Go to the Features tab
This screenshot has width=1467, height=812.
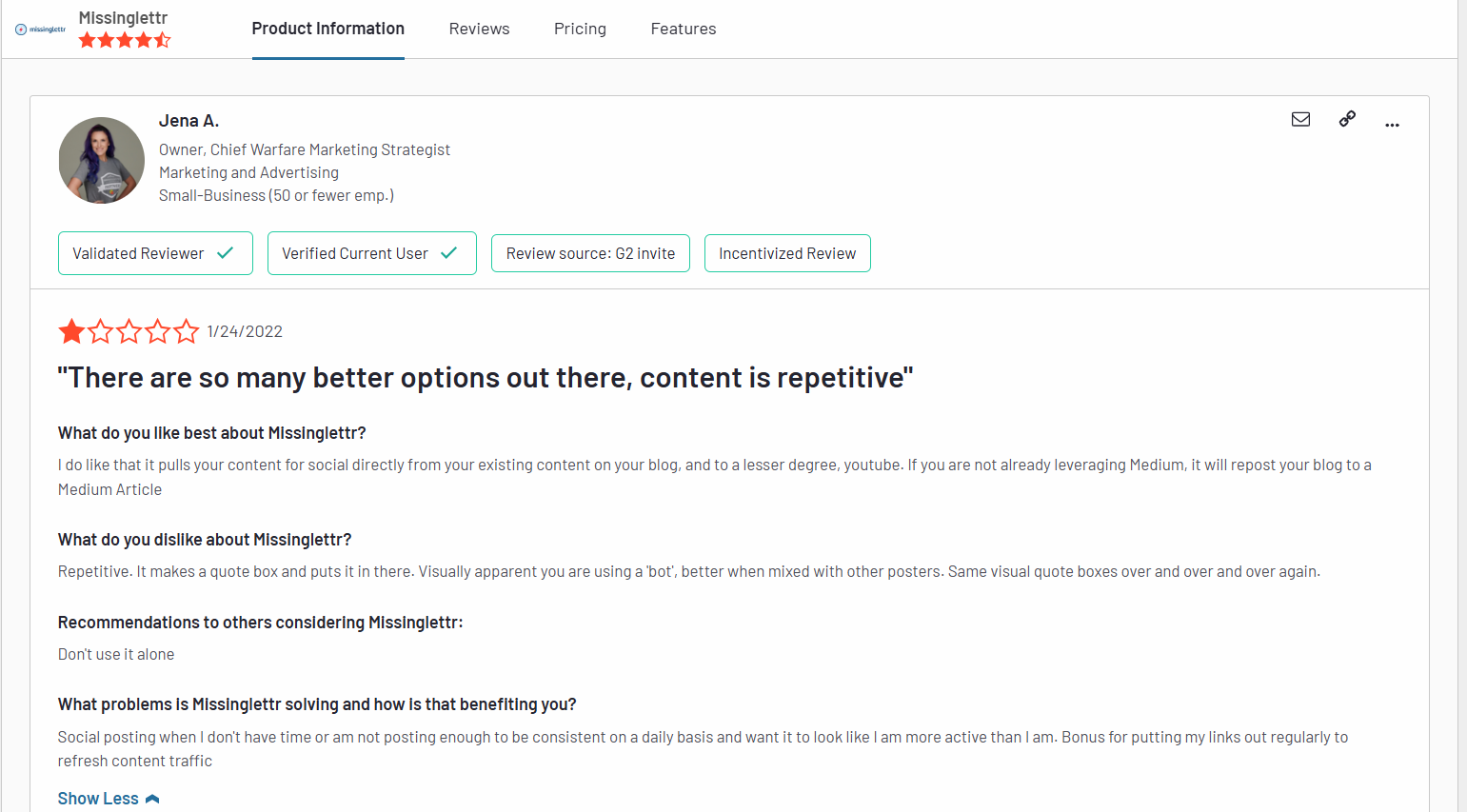click(684, 29)
